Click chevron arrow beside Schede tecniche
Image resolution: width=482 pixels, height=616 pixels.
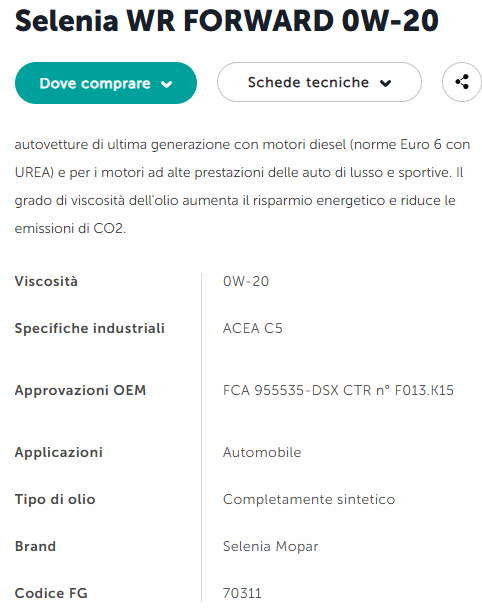386,83
